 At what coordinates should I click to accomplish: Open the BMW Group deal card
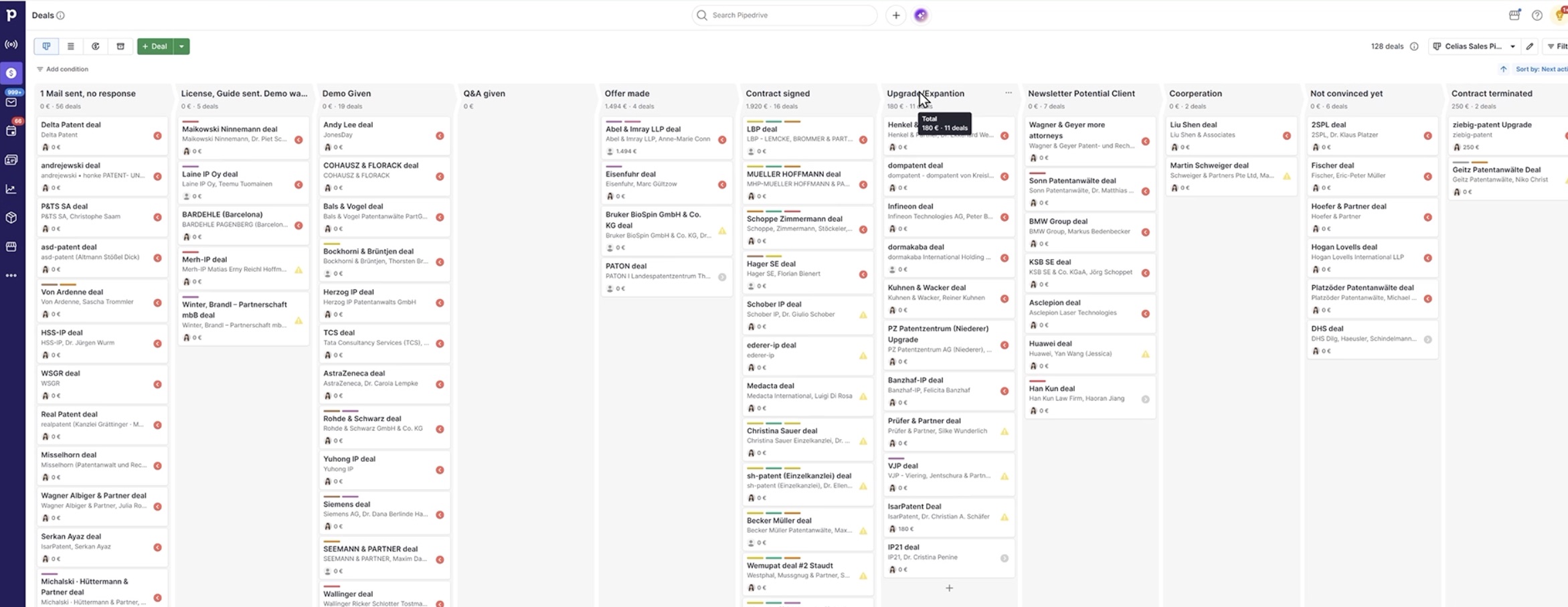tap(1090, 232)
